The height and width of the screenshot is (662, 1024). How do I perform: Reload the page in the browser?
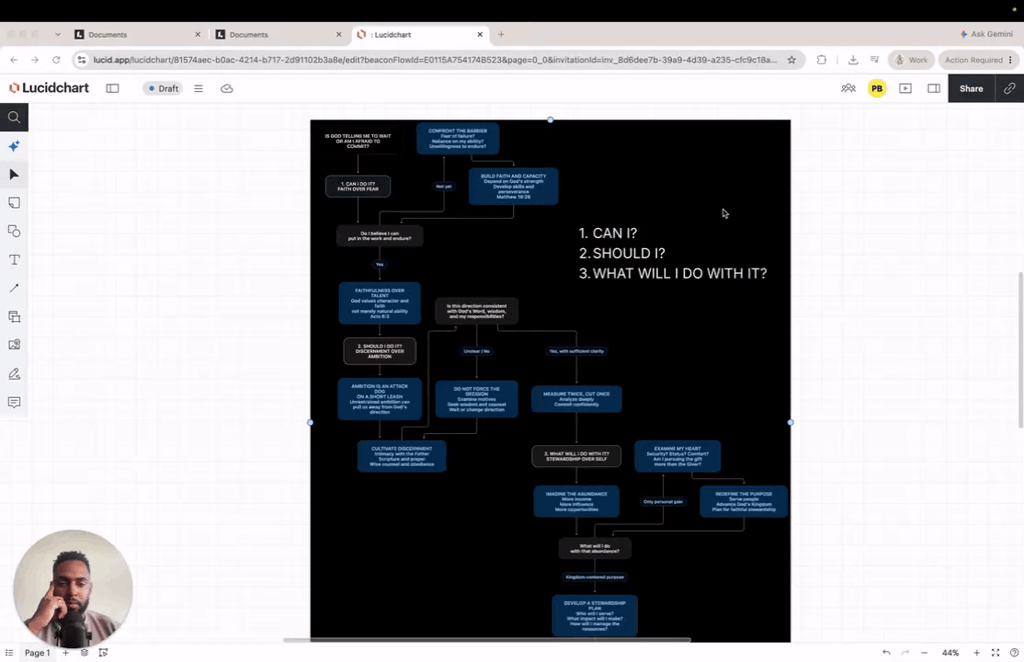56,60
